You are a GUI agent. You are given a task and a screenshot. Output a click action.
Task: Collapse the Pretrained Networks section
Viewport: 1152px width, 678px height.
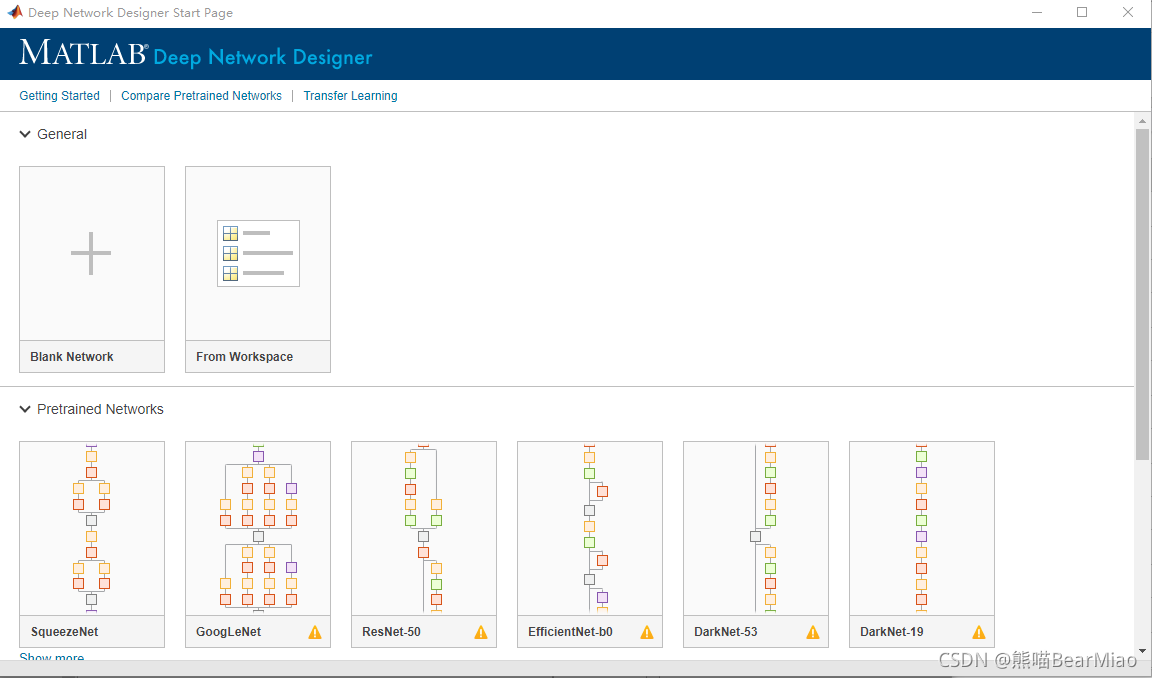(25, 409)
